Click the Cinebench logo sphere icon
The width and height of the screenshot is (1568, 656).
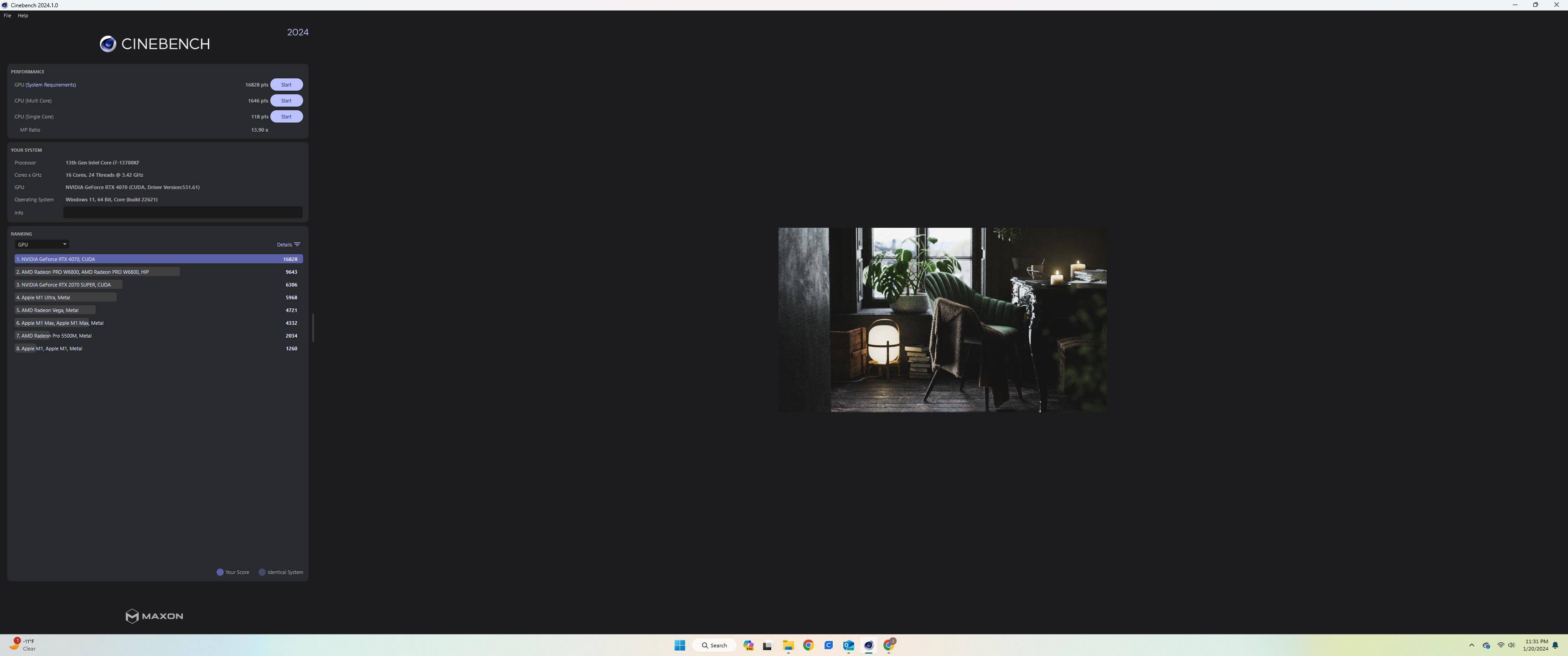pos(108,44)
